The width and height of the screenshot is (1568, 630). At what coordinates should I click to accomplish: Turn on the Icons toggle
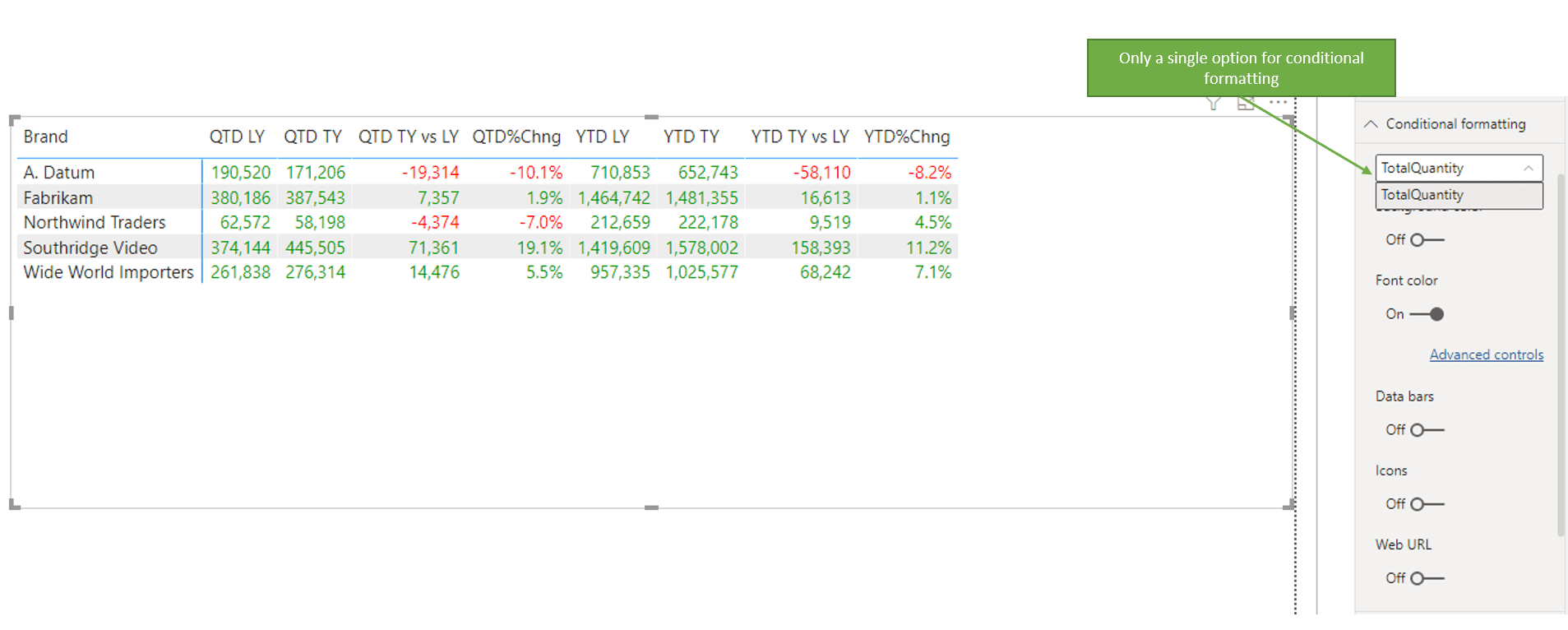coord(1427,504)
